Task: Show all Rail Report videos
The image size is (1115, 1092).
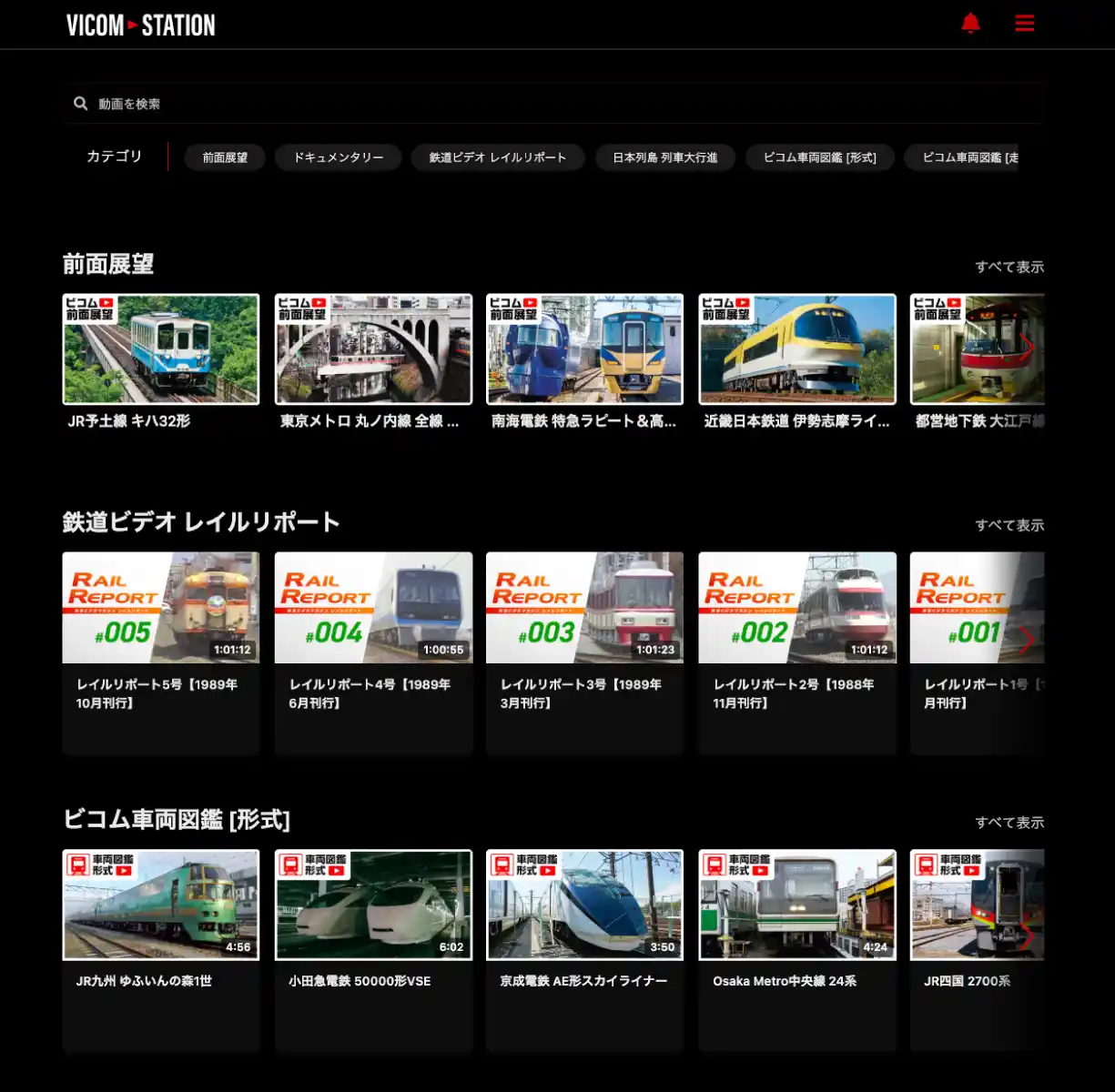Action: click(1009, 525)
